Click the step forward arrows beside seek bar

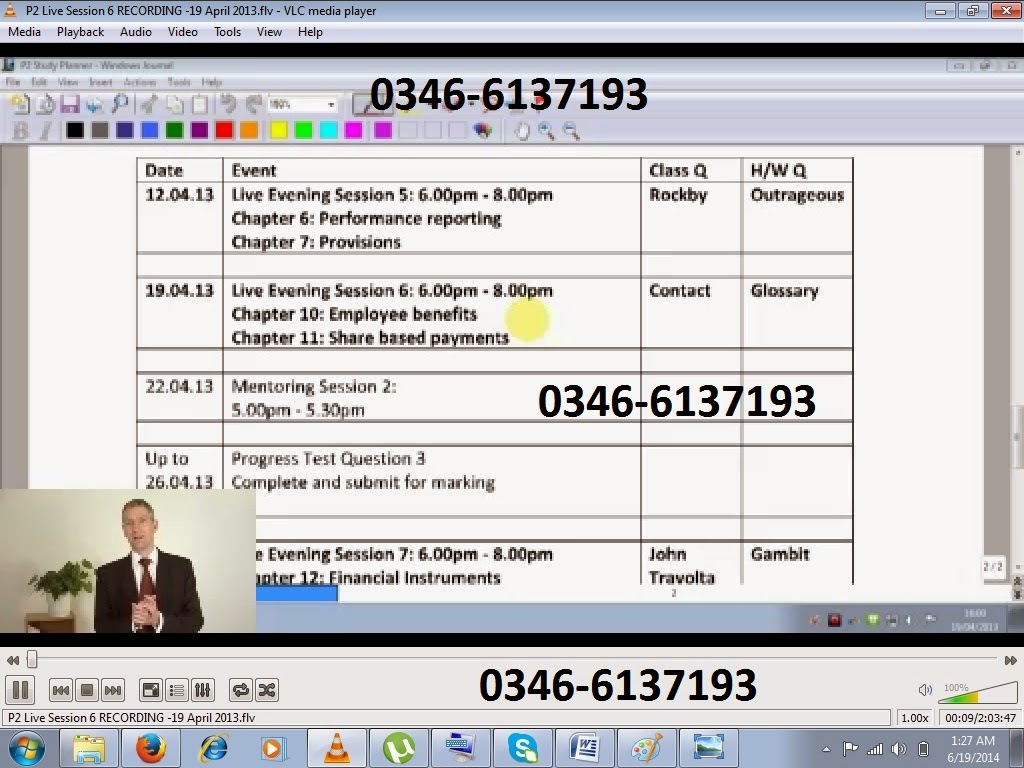point(1010,660)
